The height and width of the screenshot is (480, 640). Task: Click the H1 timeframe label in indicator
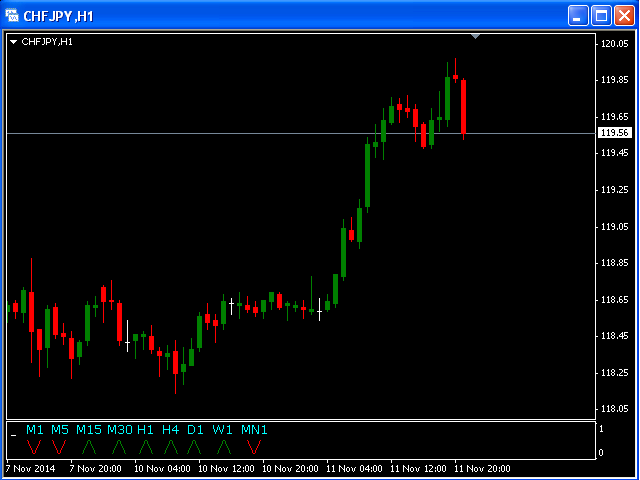point(145,430)
